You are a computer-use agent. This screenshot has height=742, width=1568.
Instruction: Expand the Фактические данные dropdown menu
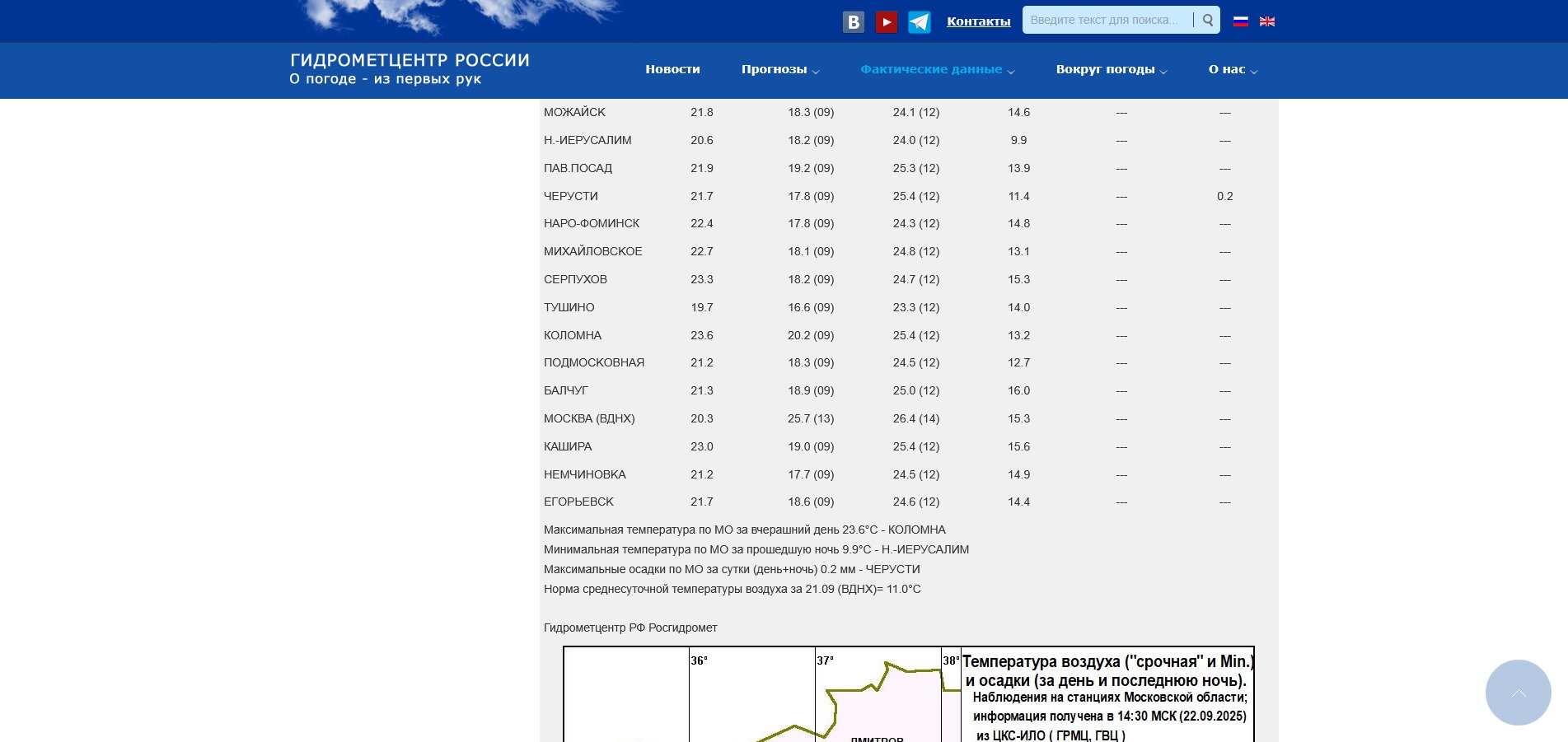point(937,70)
